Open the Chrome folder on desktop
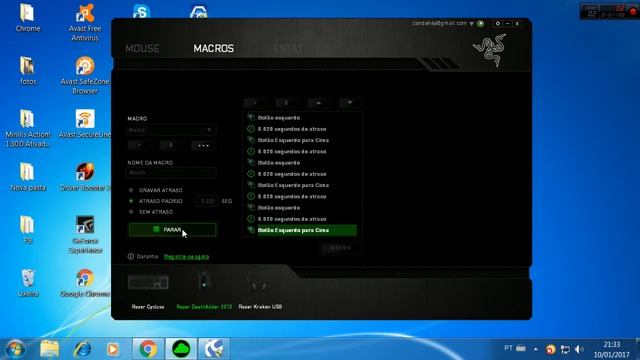The width and height of the screenshot is (640, 360). point(28,18)
